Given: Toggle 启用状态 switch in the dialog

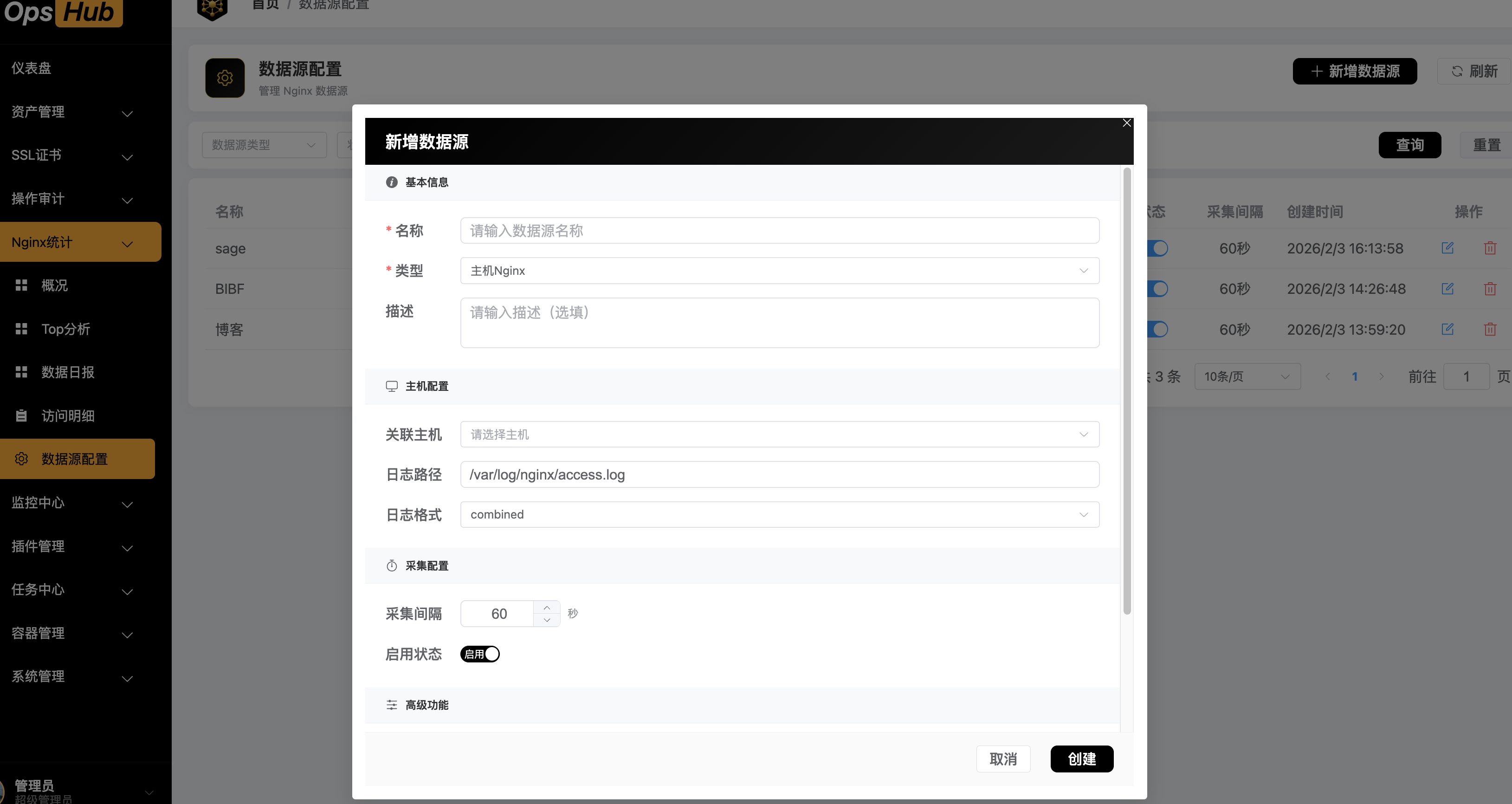Looking at the screenshot, I should 479,654.
